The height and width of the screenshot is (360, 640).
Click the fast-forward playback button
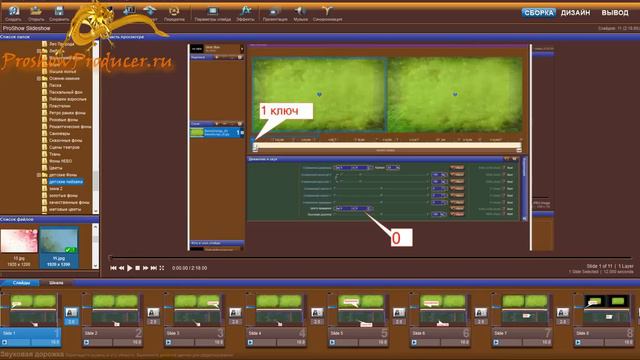coord(145,268)
